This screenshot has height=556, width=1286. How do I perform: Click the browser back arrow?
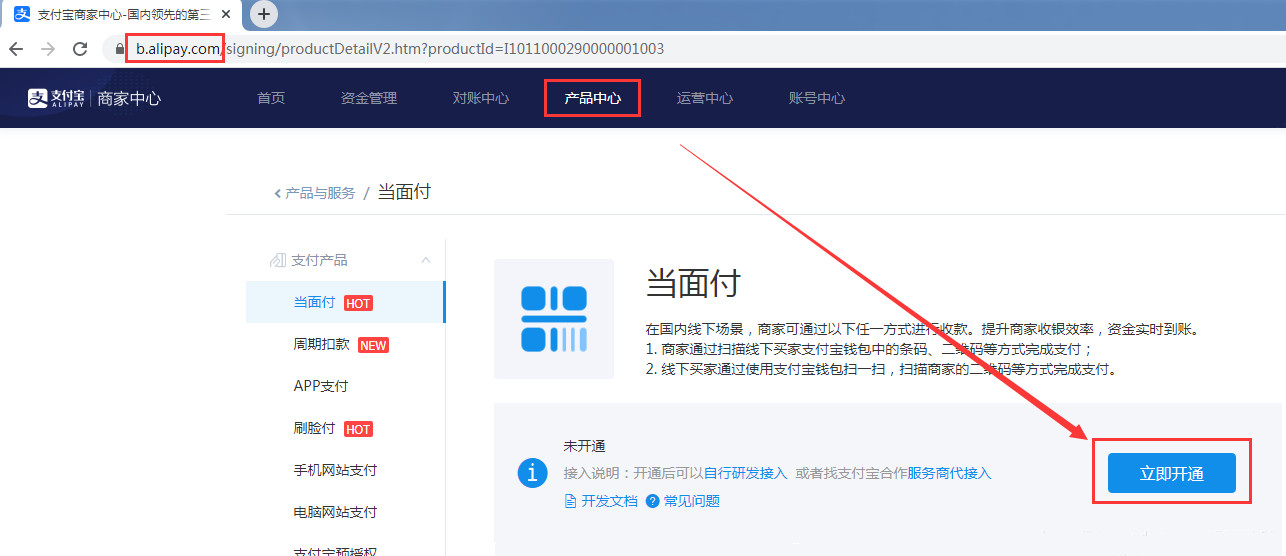(x=16, y=49)
